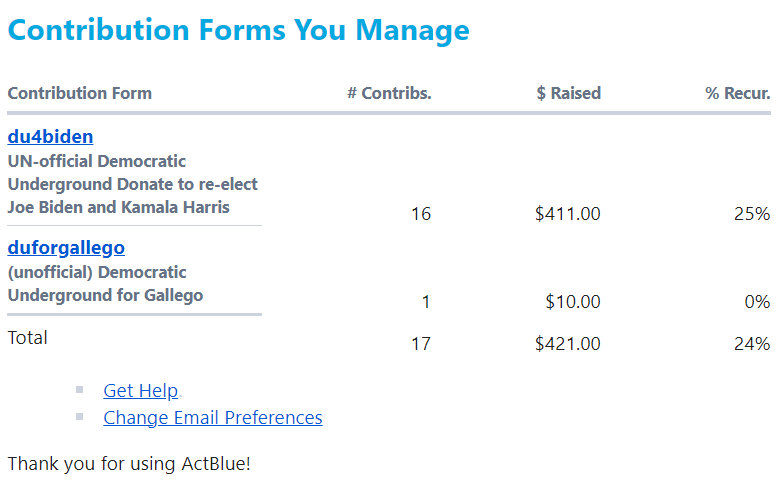Click the # Contribs. column header

(389, 94)
